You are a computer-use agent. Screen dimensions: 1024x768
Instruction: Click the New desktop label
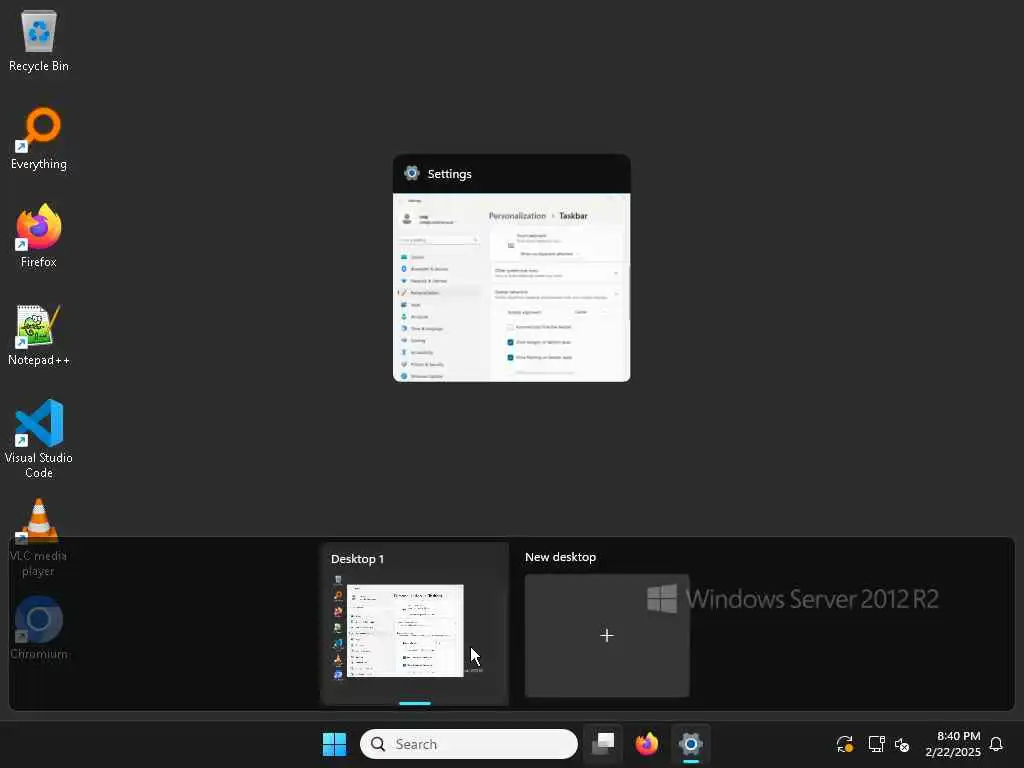pyautogui.click(x=560, y=557)
